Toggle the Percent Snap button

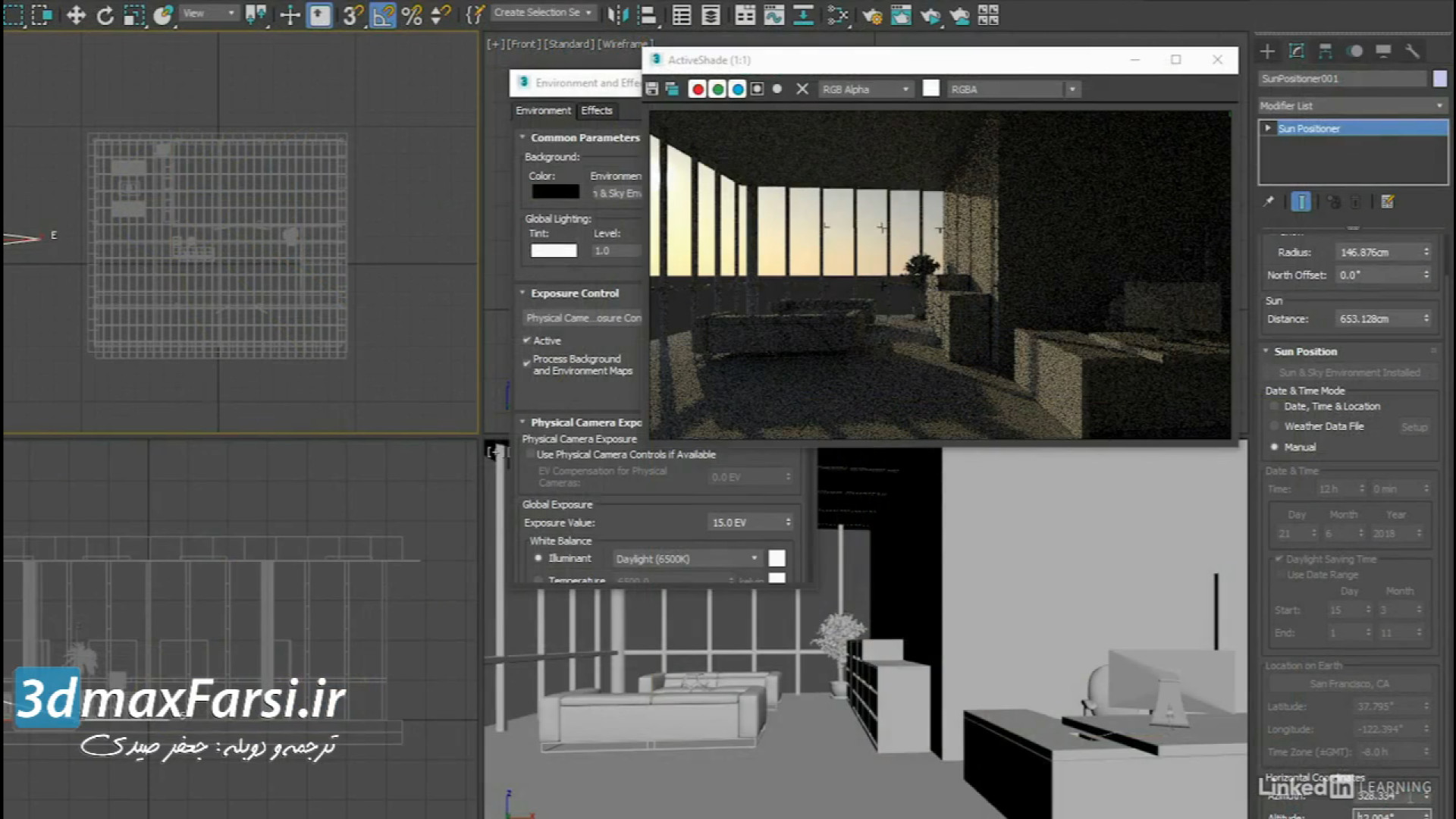[x=412, y=14]
